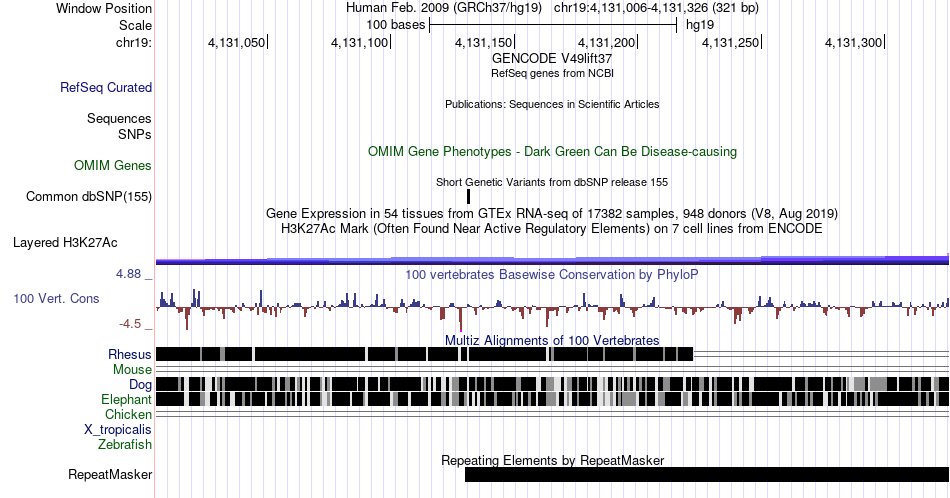The width and height of the screenshot is (950, 498).
Task: Click the Dog alignment block row
Action: pos(552,384)
